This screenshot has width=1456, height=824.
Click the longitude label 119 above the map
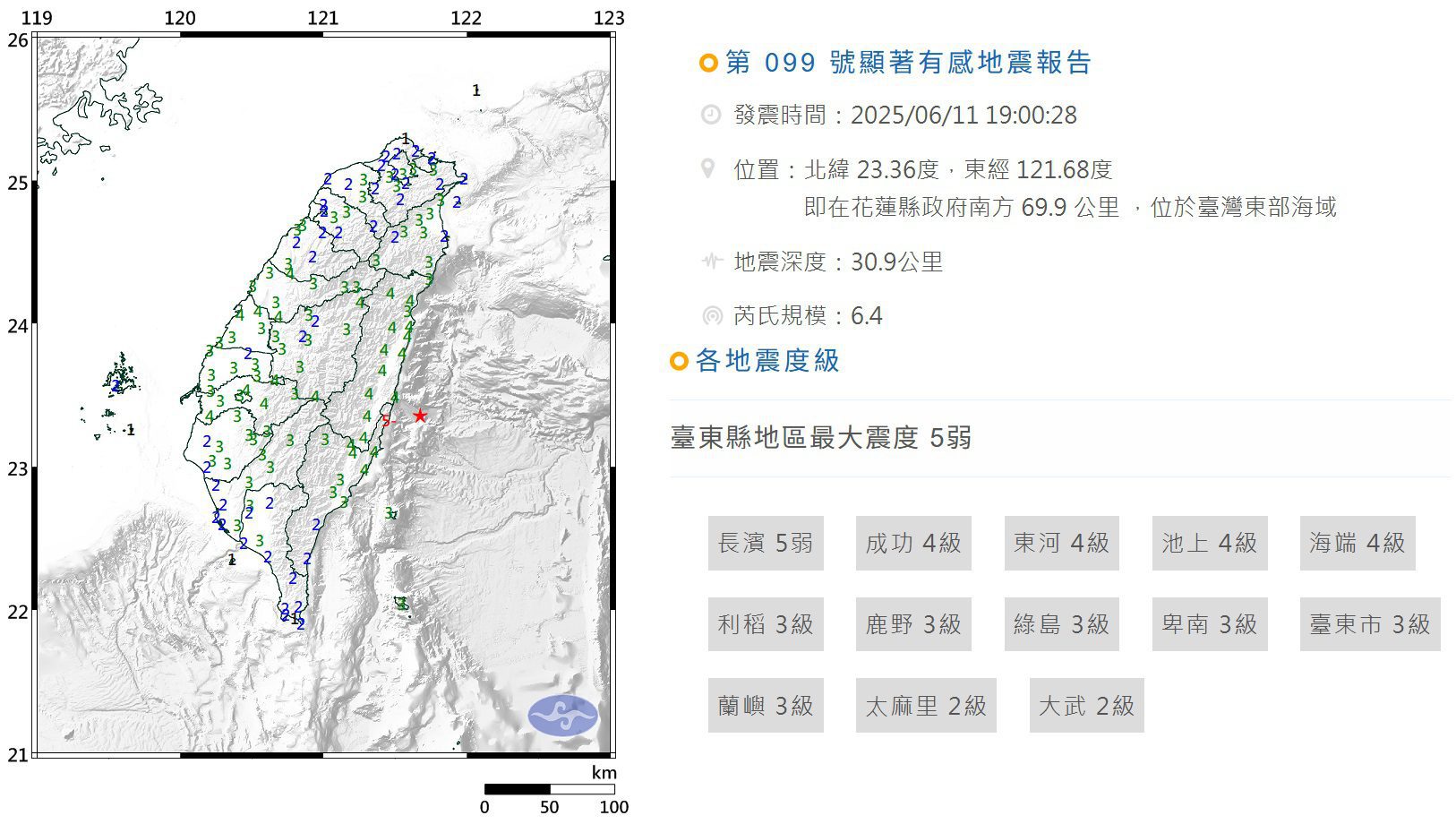(x=36, y=18)
